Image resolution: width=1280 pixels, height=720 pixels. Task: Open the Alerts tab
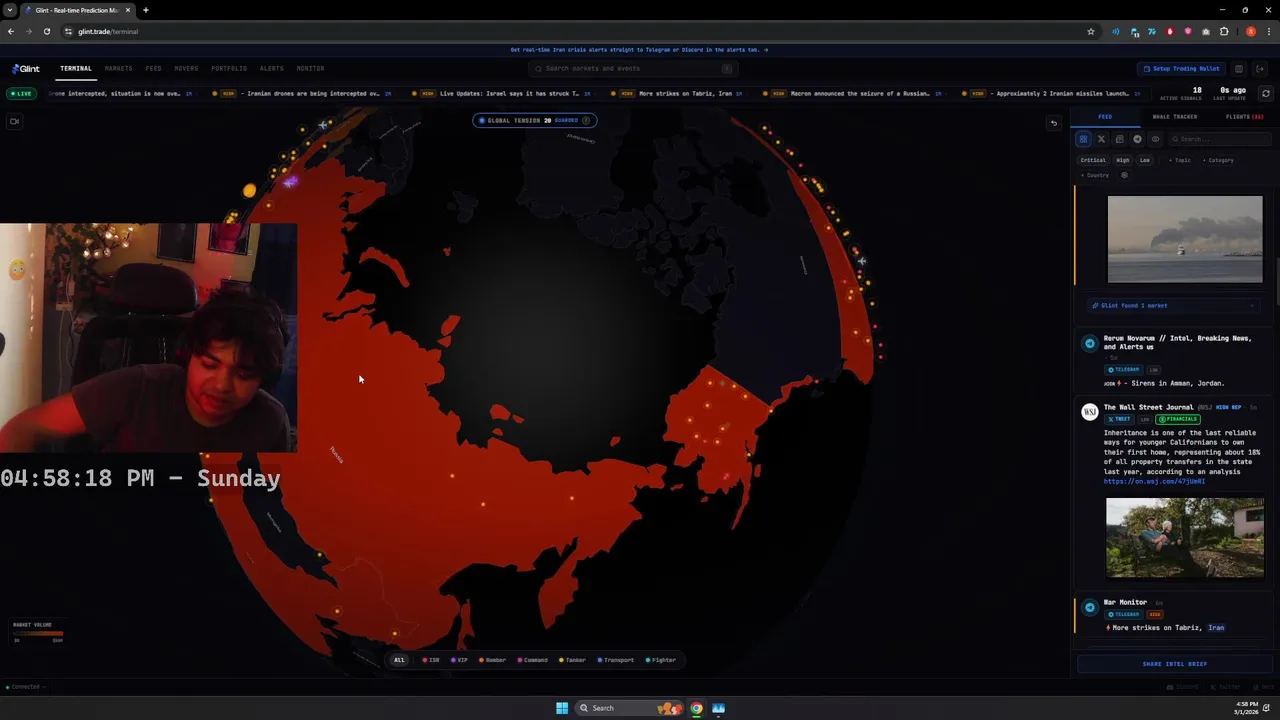[271, 69]
